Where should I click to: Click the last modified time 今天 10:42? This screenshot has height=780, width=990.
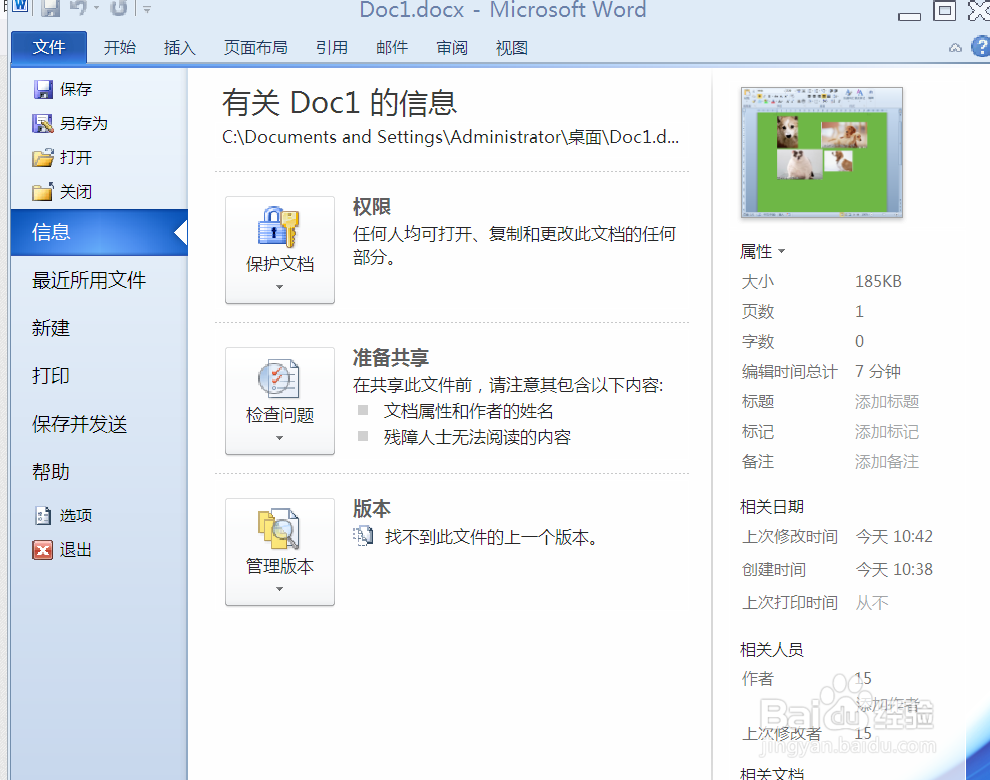coord(894,537)
